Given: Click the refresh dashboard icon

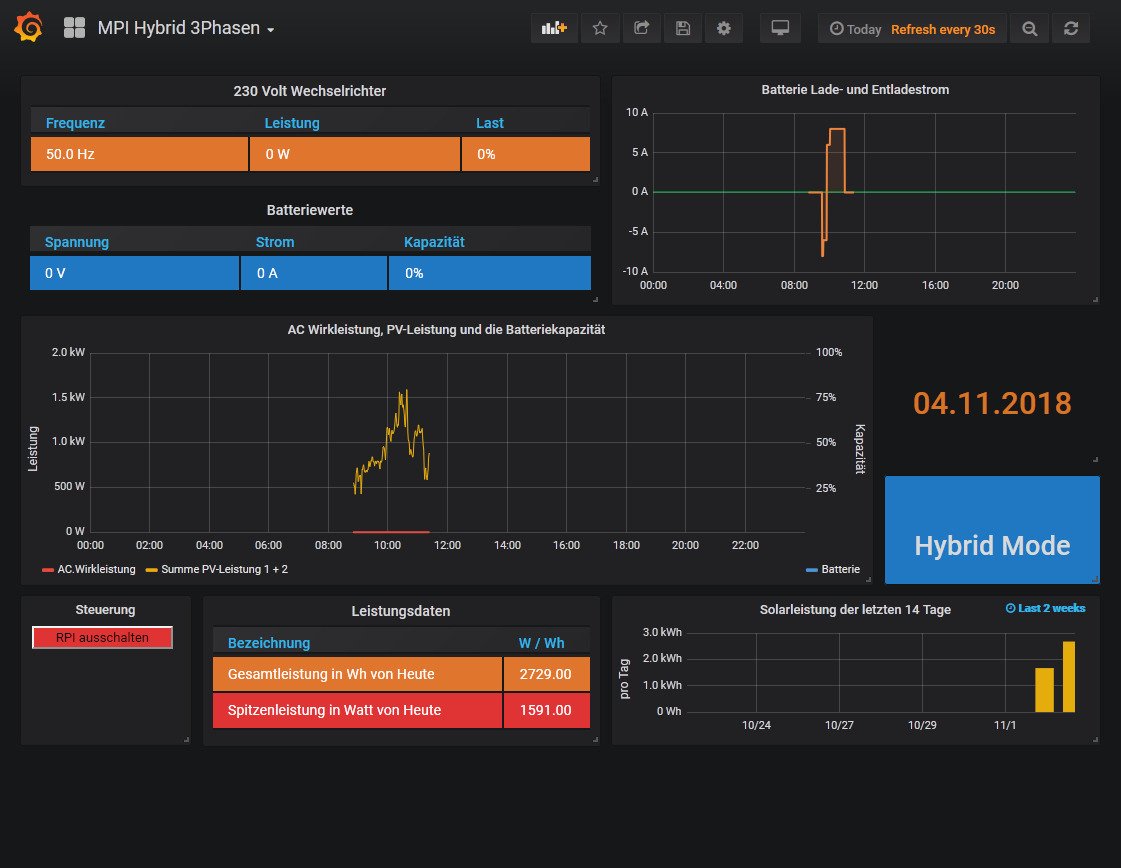Looking at the screenshot, I should point(1070,29).
